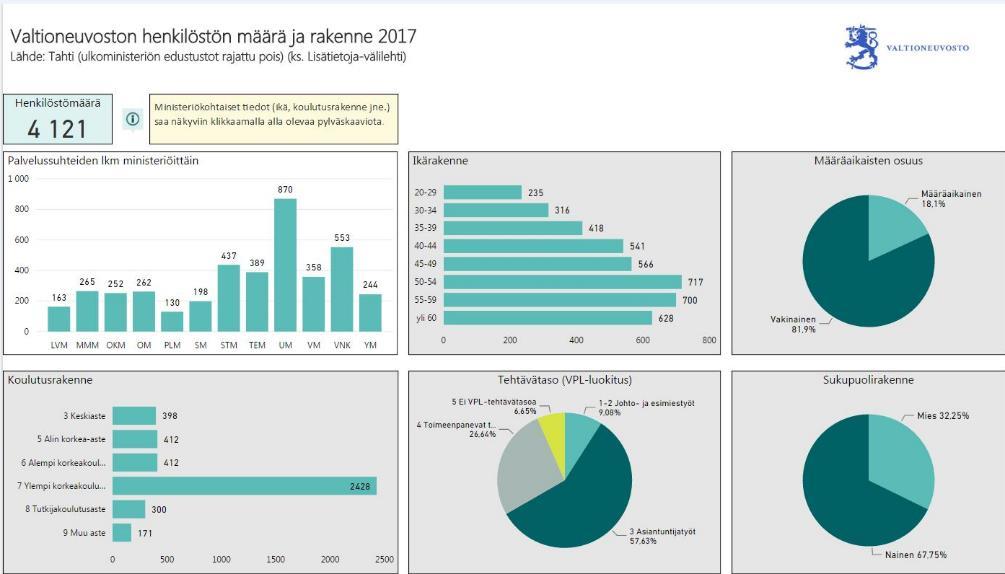Select the MMM bar showing 265
1005x574 pixels.
click(87, 311)
